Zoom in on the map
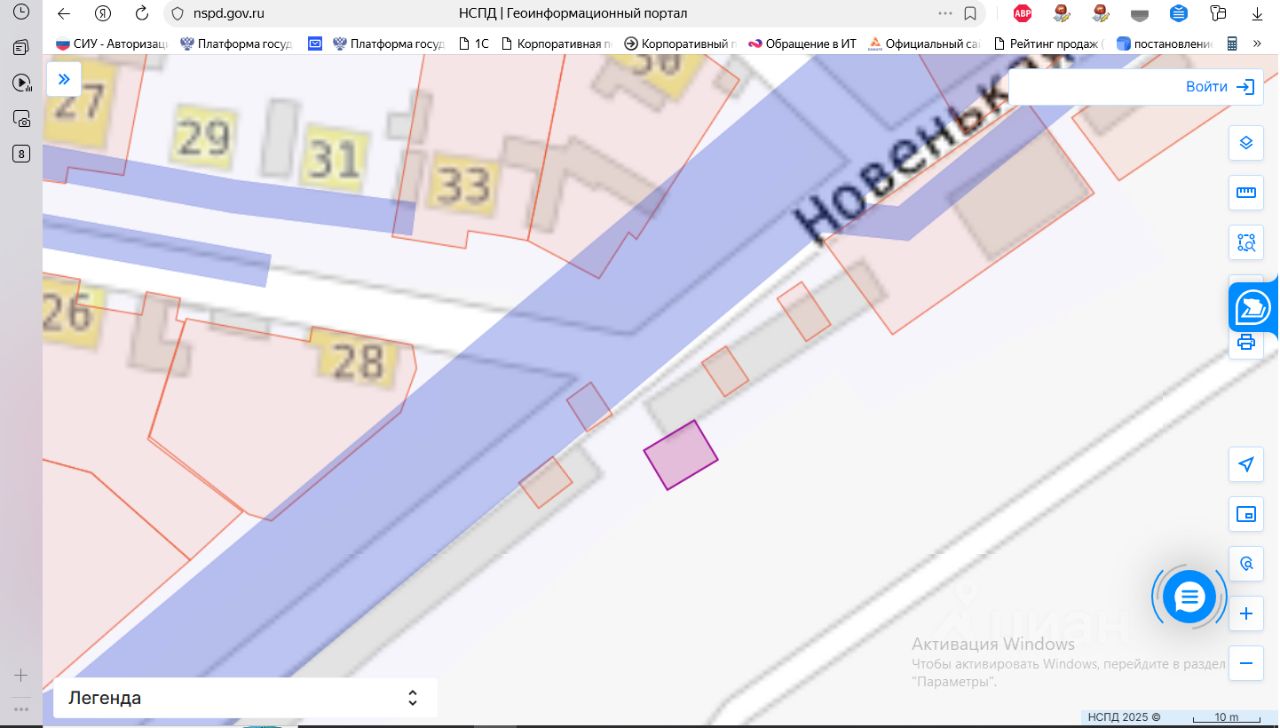 pyautogui.click(x=1246, y=613)
